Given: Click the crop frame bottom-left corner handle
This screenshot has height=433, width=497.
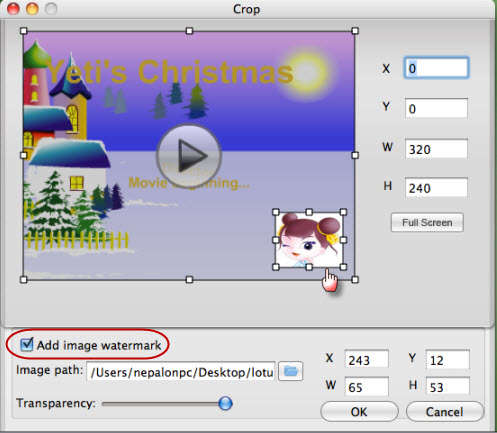Looking at the screenshot, I should click(x=23, y=280).
